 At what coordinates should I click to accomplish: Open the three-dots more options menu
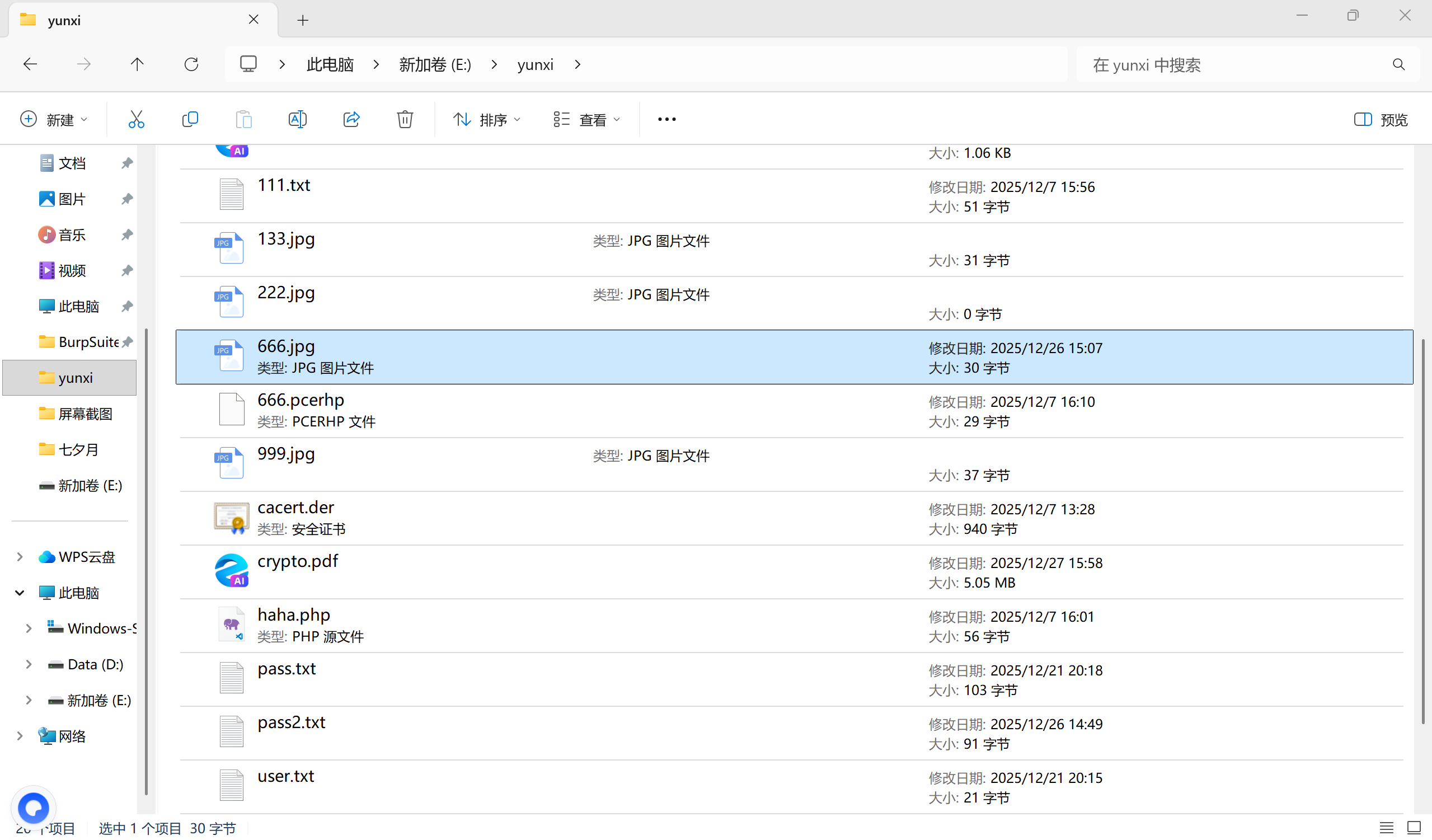pyautogui.click(x=666, y=119)
